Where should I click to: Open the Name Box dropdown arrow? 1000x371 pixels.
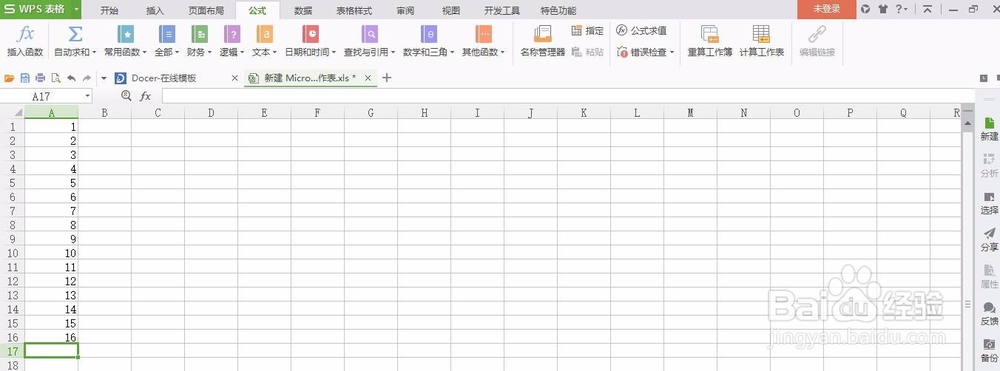[x=87, y=96]
